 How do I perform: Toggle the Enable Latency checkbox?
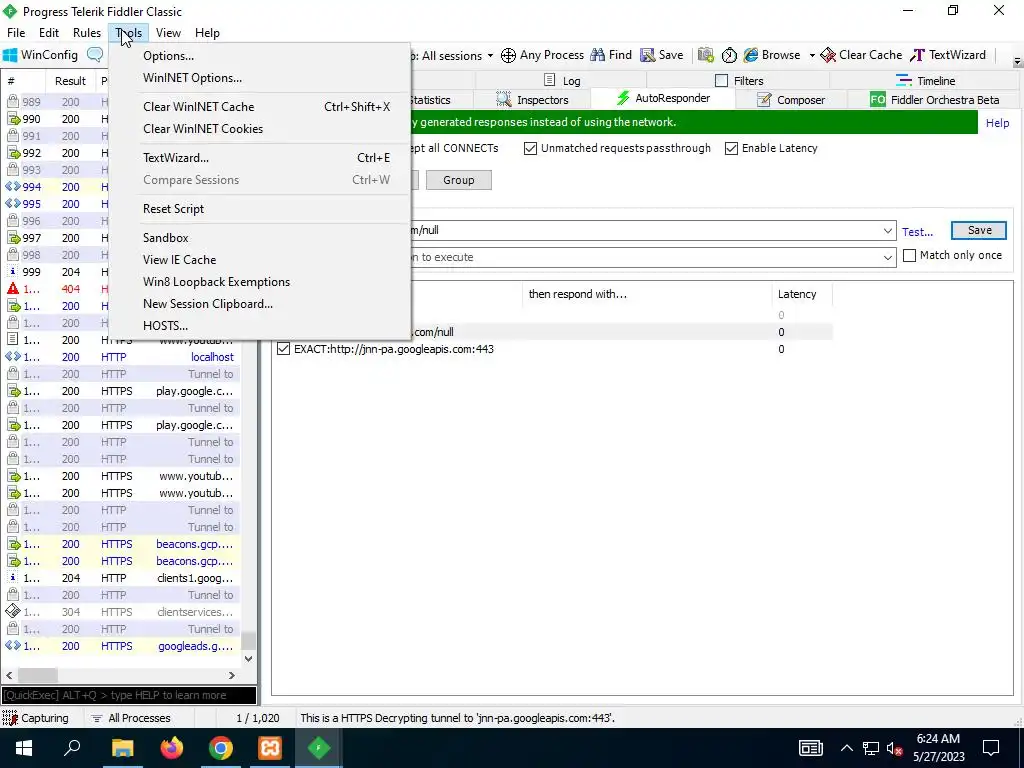(x=731, y=148)
